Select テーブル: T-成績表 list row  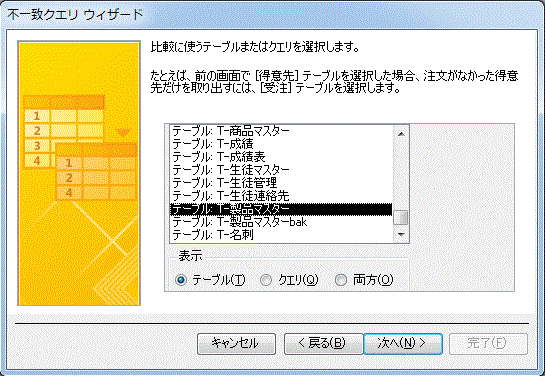click(281, 157)
